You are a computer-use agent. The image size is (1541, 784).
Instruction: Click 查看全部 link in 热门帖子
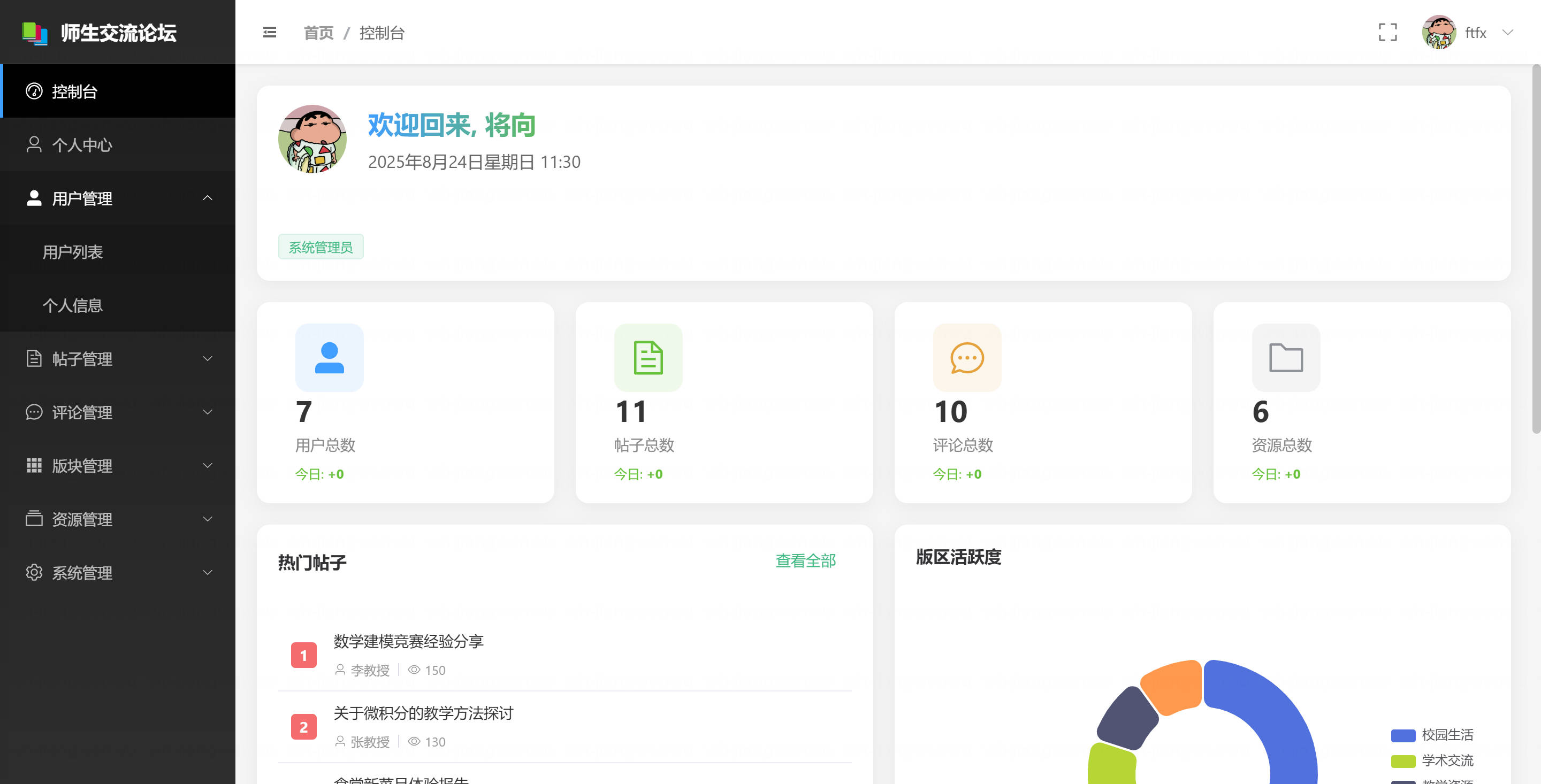pyautogui.click(x=805, y=560)
